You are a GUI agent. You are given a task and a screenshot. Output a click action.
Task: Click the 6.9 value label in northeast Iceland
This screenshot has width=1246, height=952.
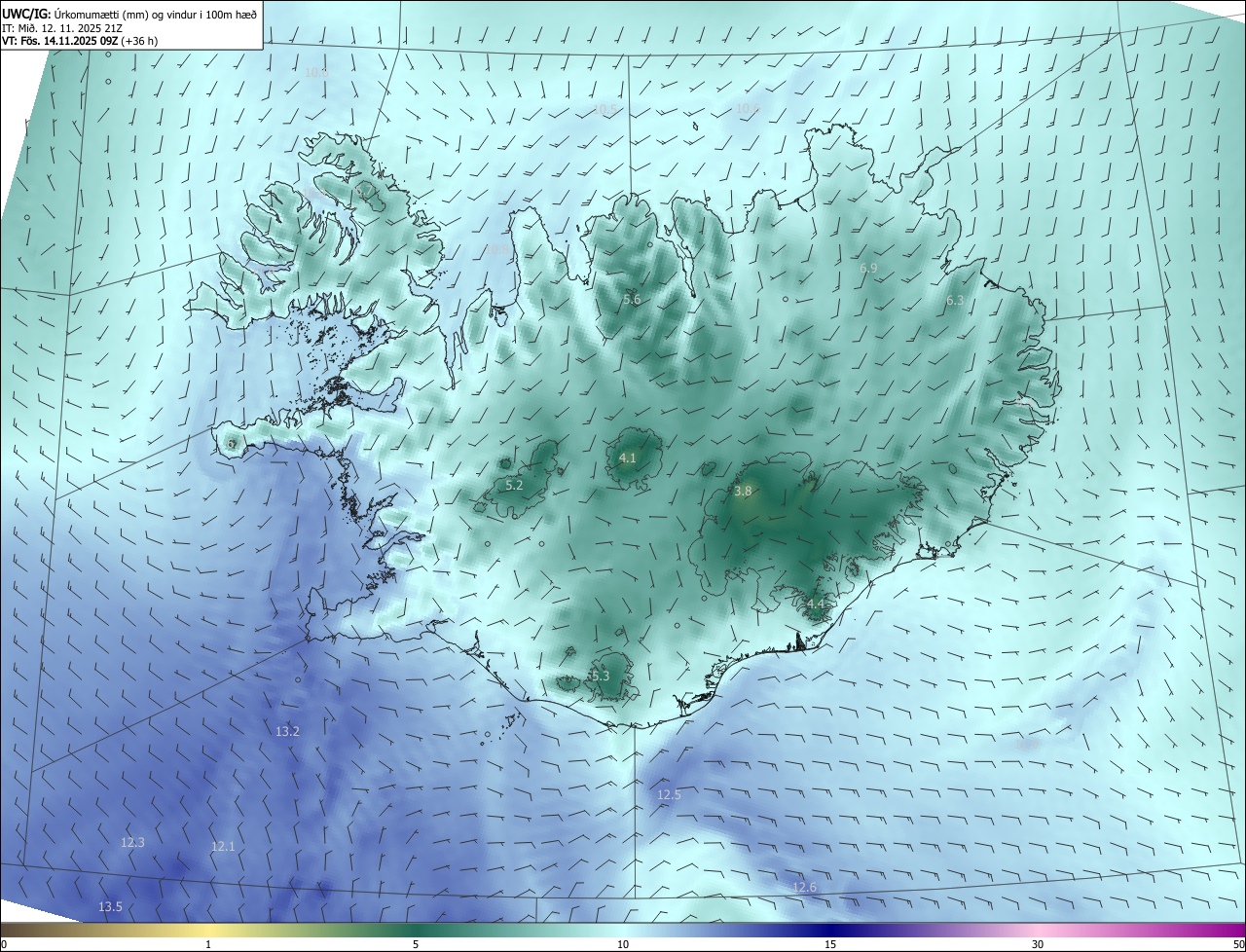(868, 268)
